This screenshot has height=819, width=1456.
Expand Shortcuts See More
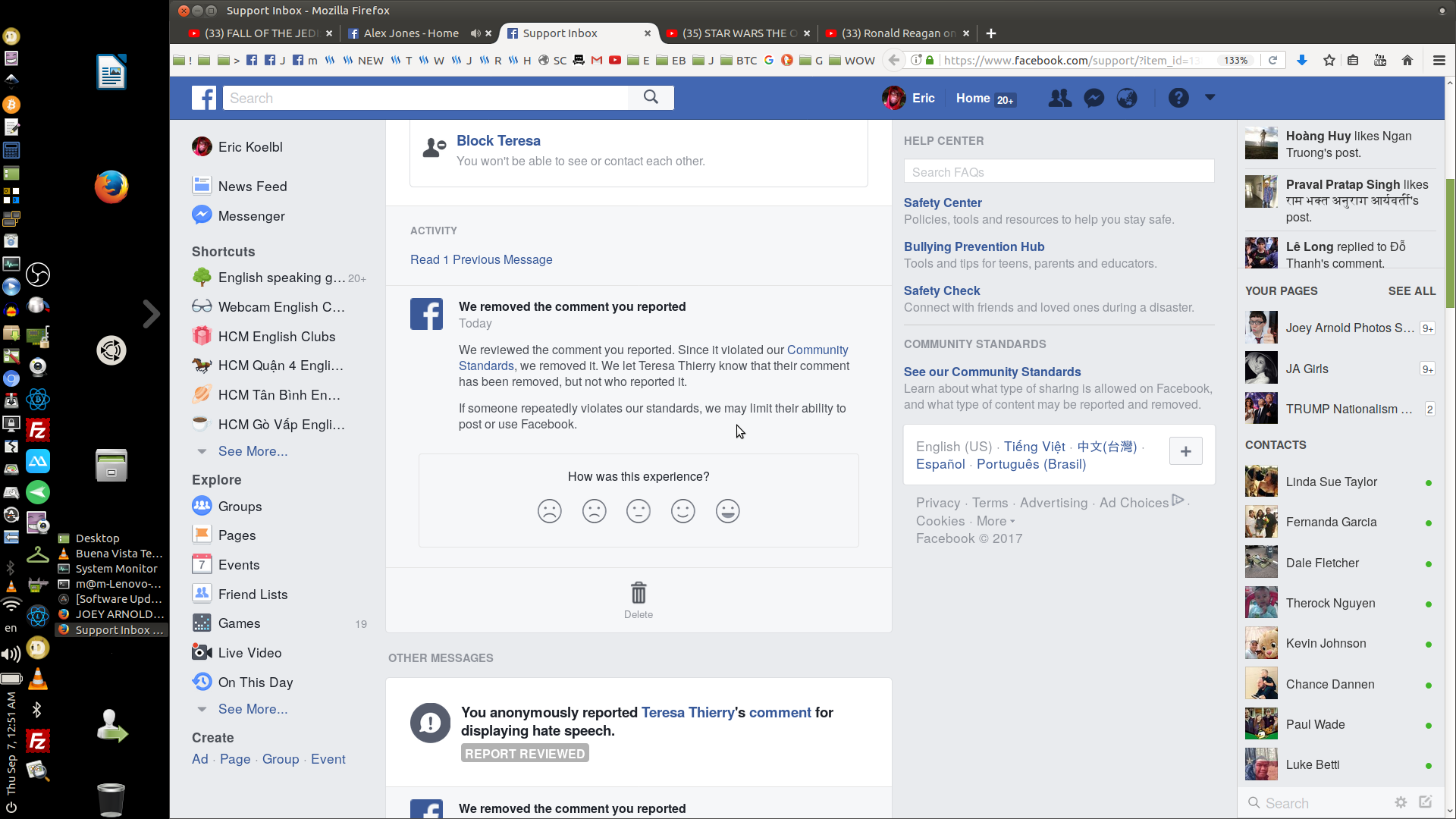253,451
